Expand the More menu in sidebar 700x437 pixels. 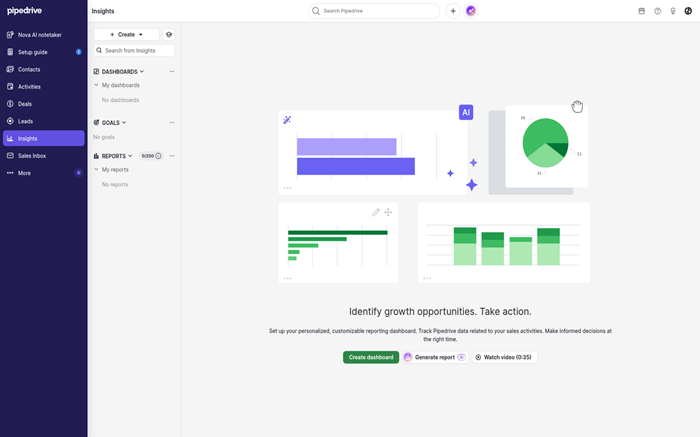[43, 173]
